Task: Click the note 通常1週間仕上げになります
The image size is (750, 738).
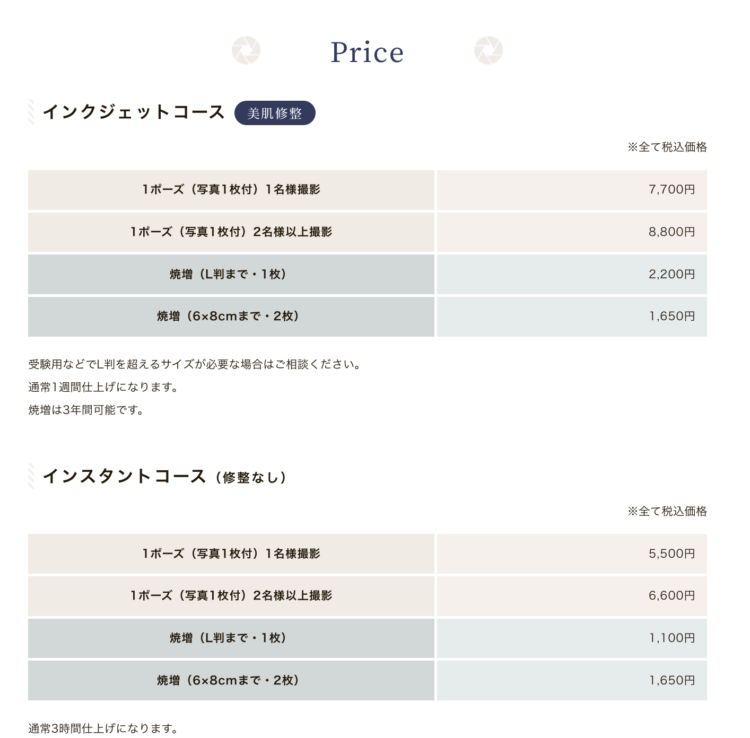Action: [103, 387]
